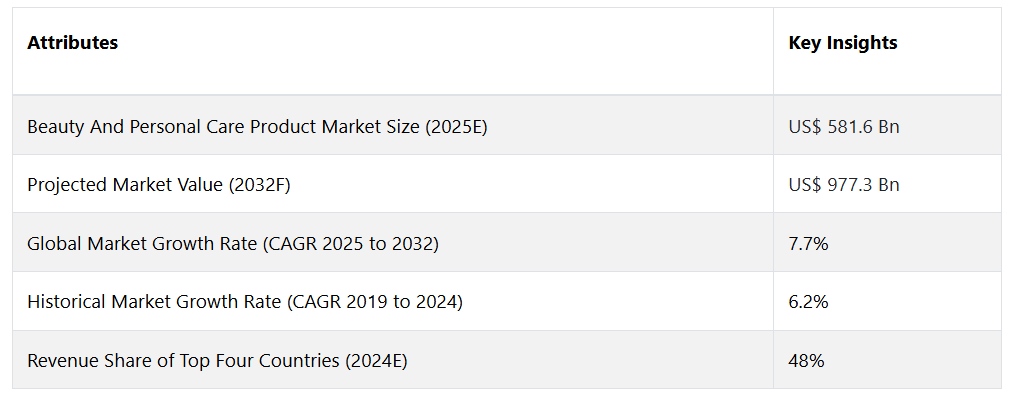Screen dimensions: 1031x401
Task: Click the word Attributes in the header
Action: [72, 43]
